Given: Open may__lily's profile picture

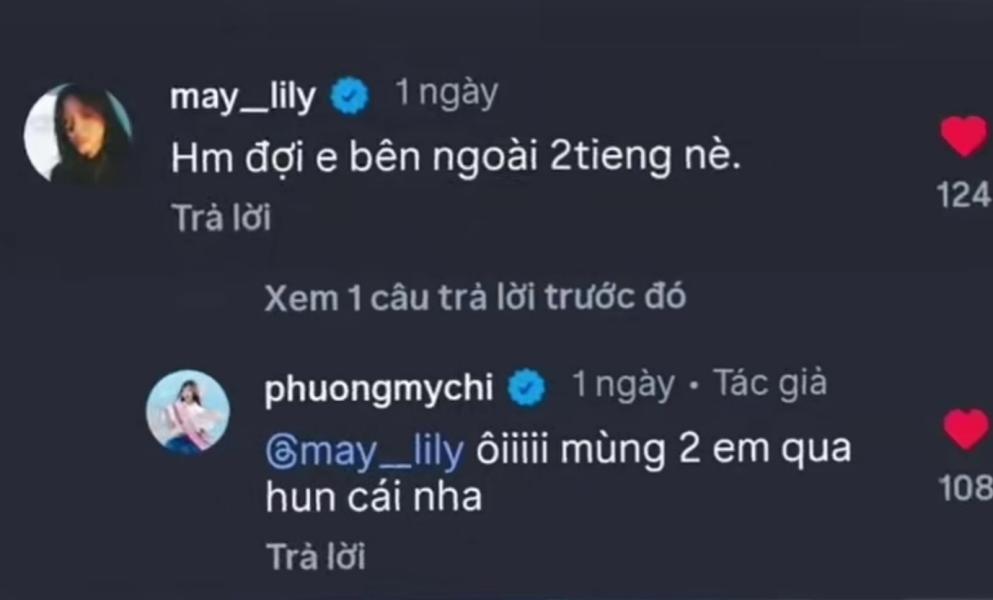Looking at the screenshot, I should click(x=78, y=134).
